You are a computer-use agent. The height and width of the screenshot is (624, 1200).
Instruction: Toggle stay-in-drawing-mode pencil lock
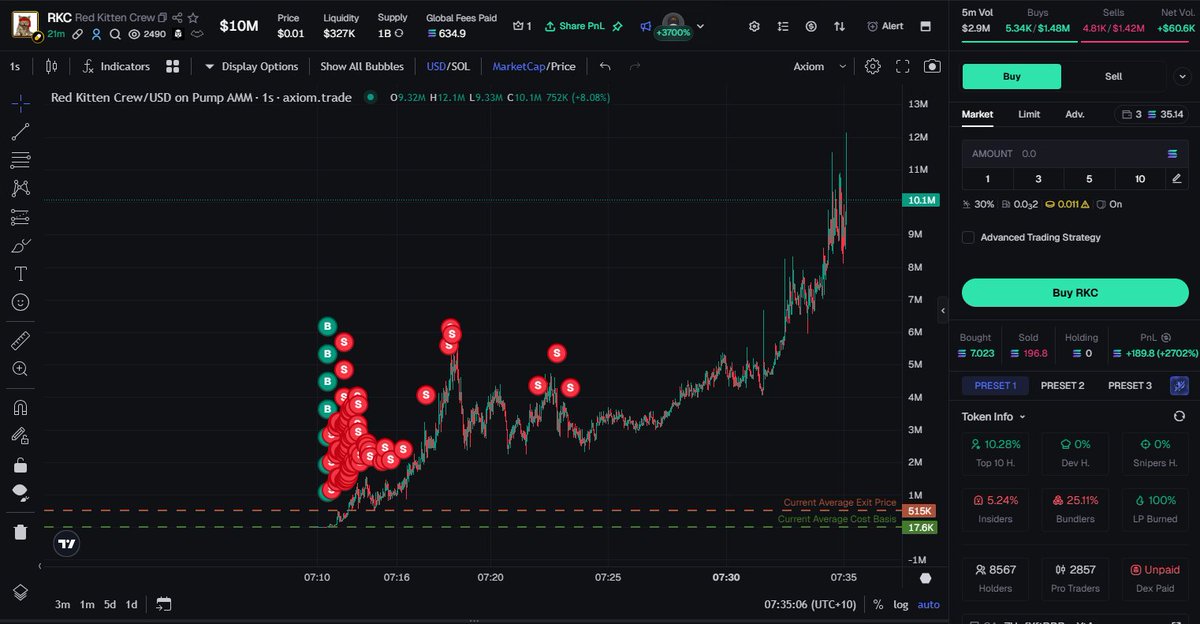(20, 436)
